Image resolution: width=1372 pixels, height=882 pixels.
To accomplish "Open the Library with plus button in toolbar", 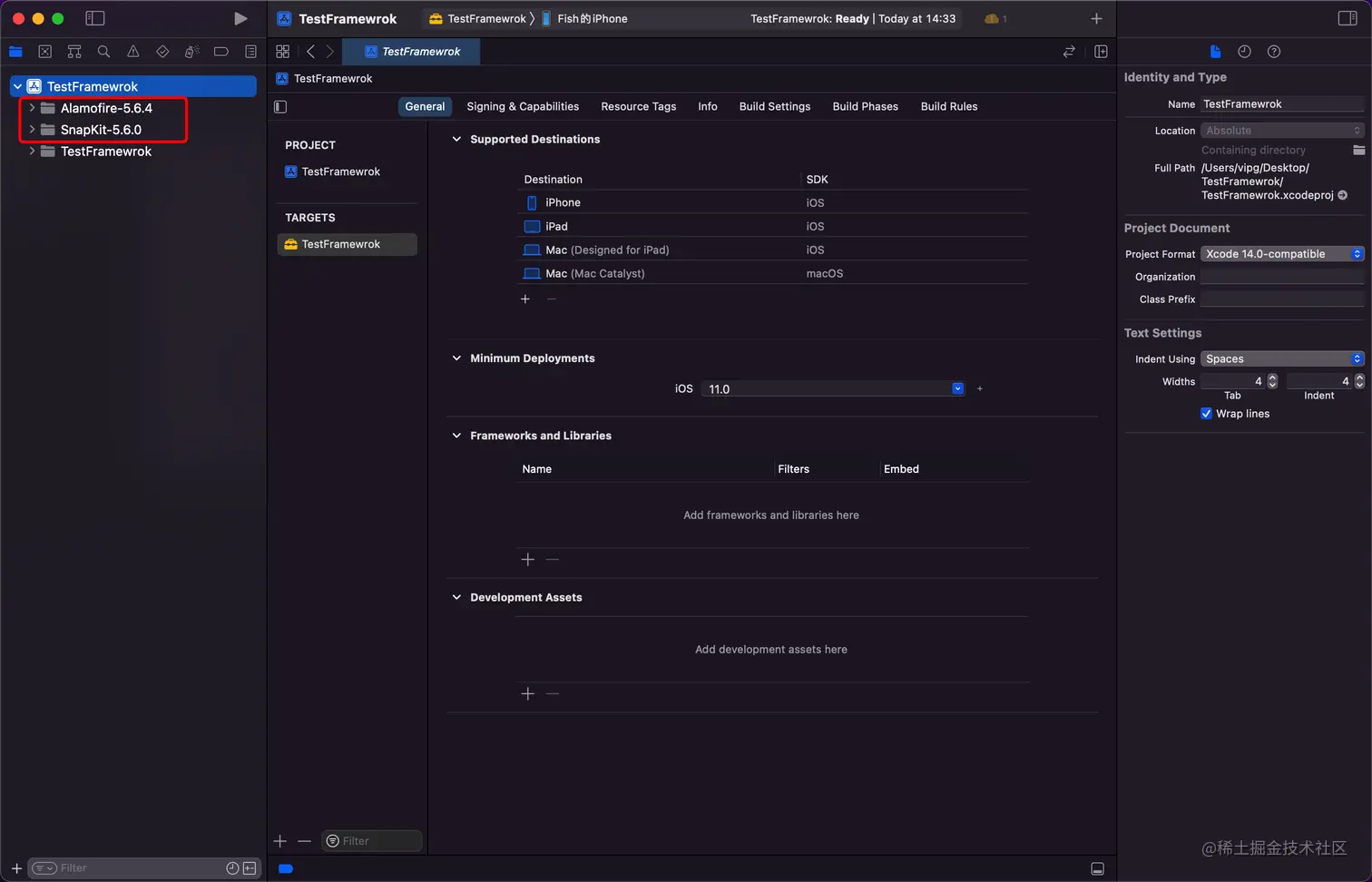I will (x=1096, y=18).
